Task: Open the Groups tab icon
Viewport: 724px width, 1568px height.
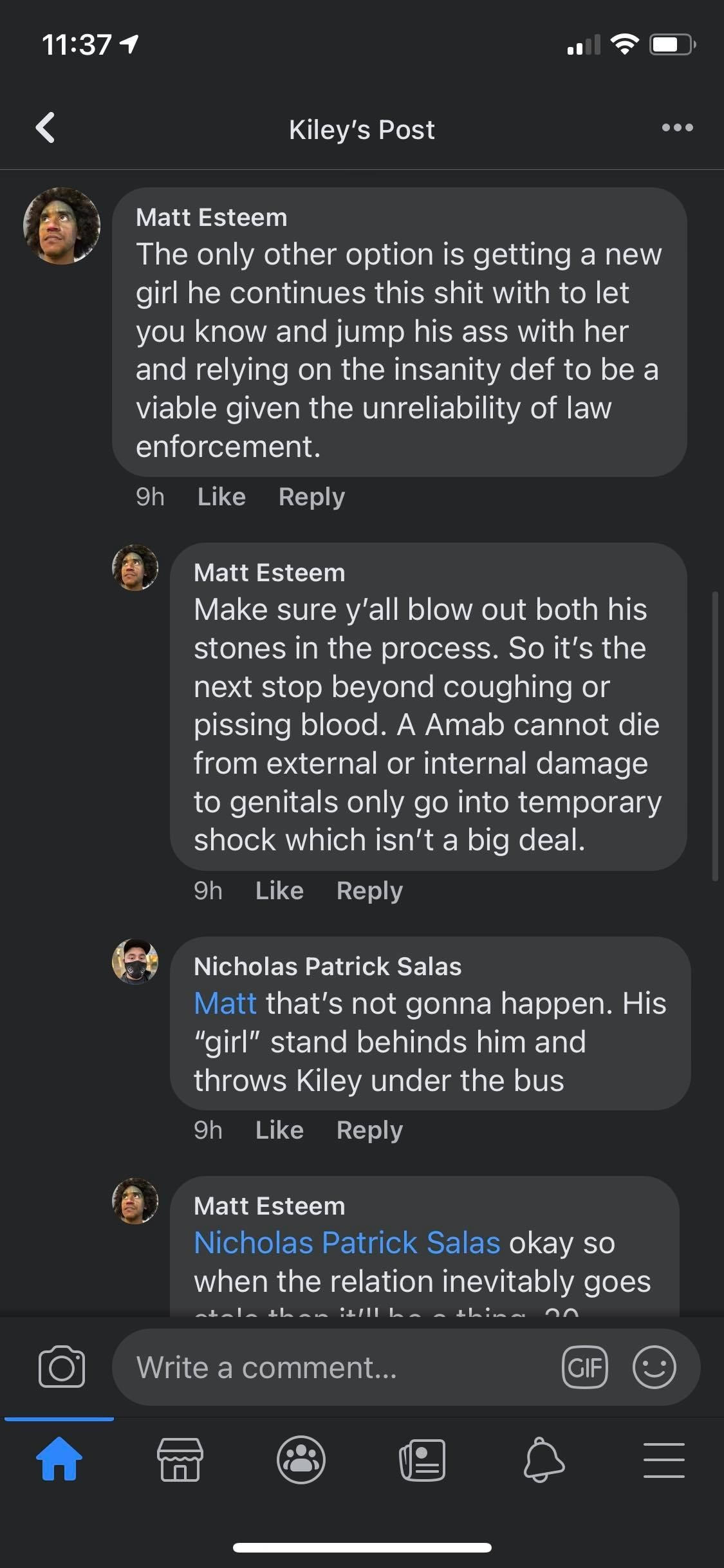Action: [x=301, y=1459]
